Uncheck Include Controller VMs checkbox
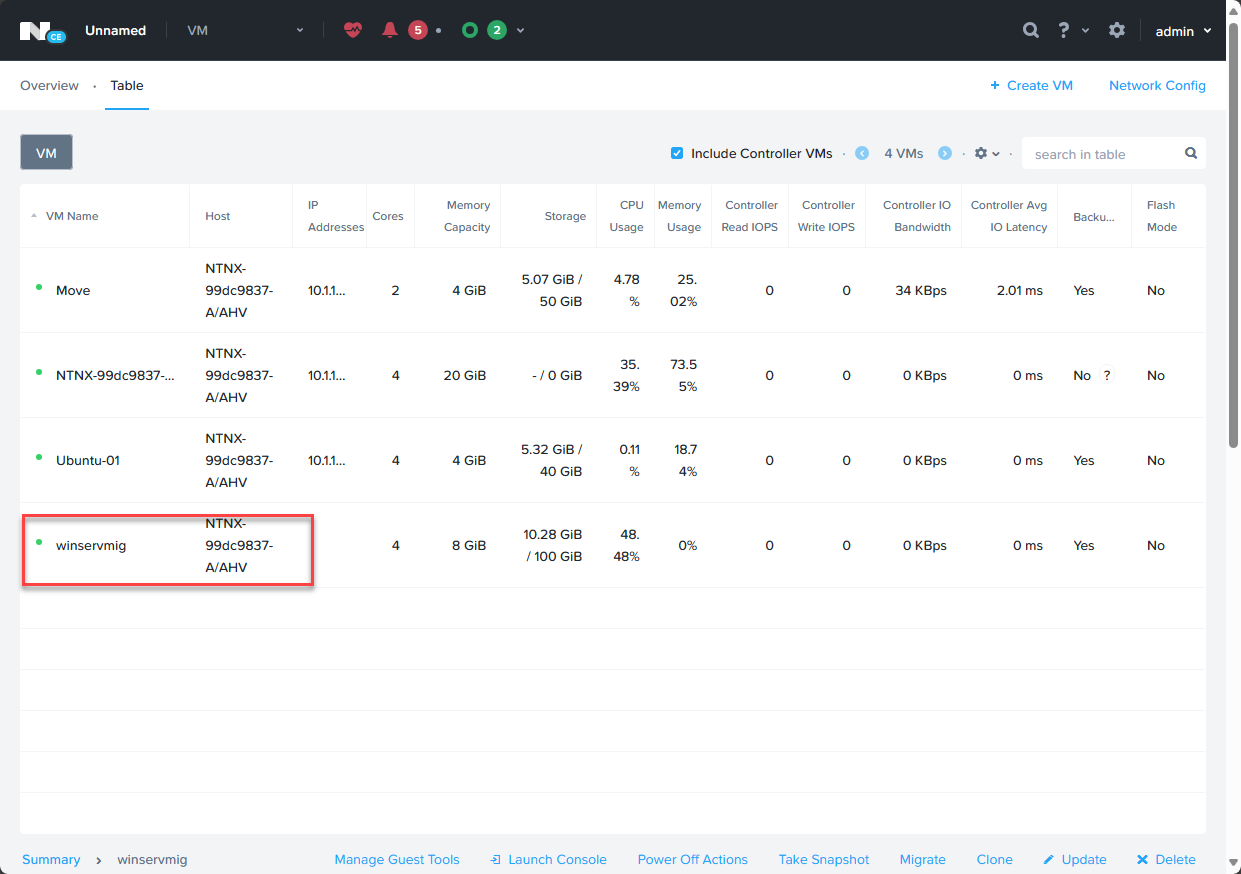Viewport: 1241px width, 874px height. point(677,153)
